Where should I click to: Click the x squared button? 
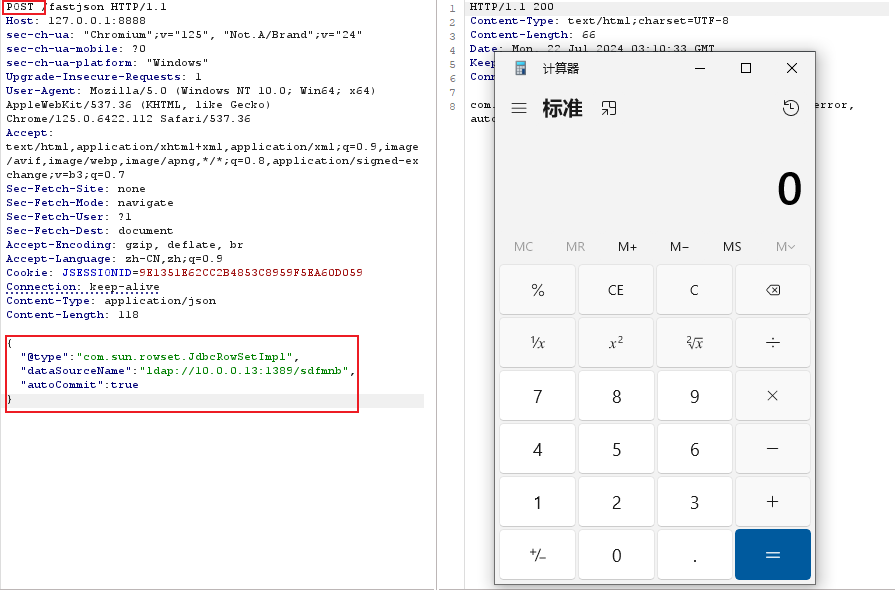[x=616, y=342]
